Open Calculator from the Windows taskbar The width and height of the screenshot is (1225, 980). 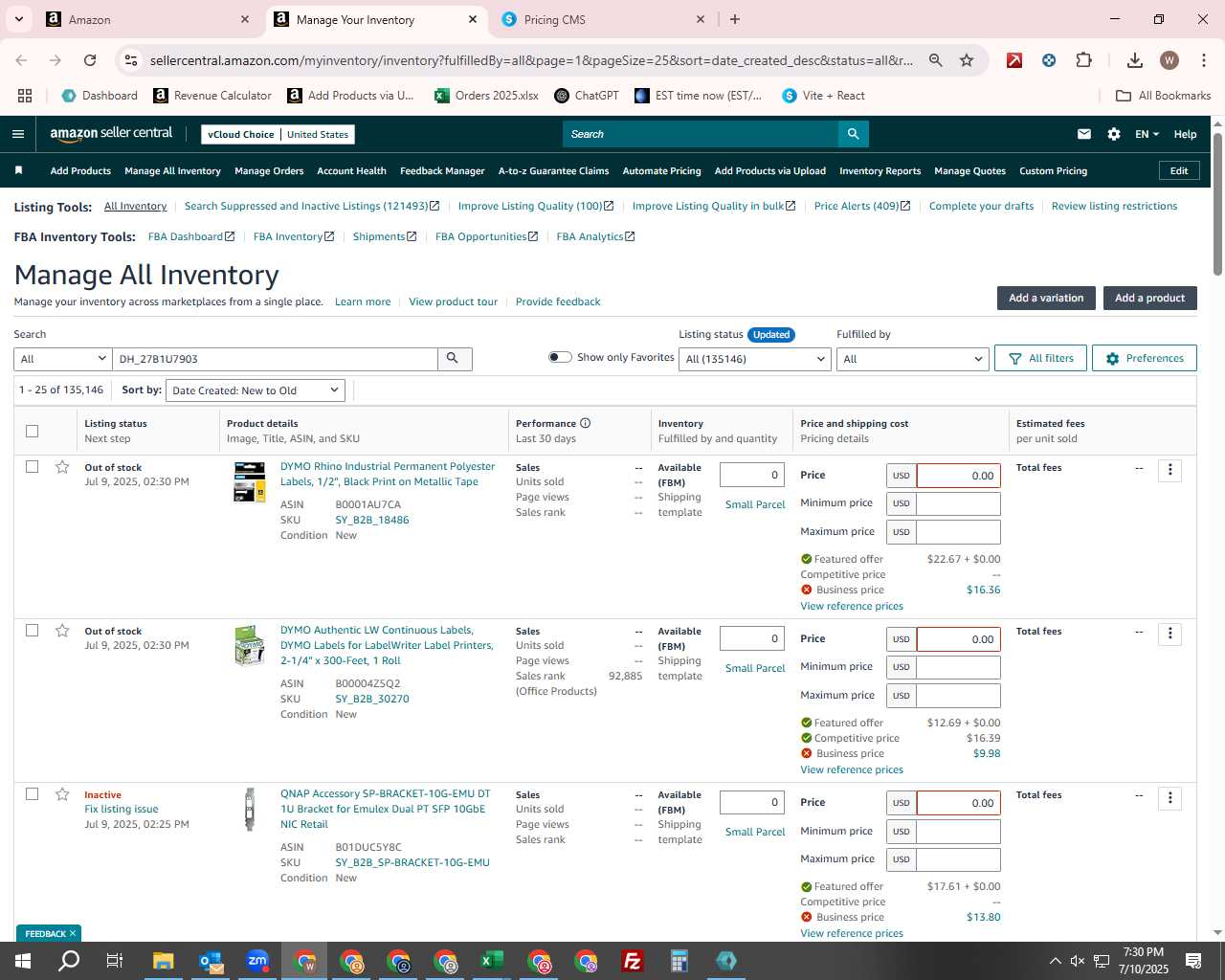[679, 961]
